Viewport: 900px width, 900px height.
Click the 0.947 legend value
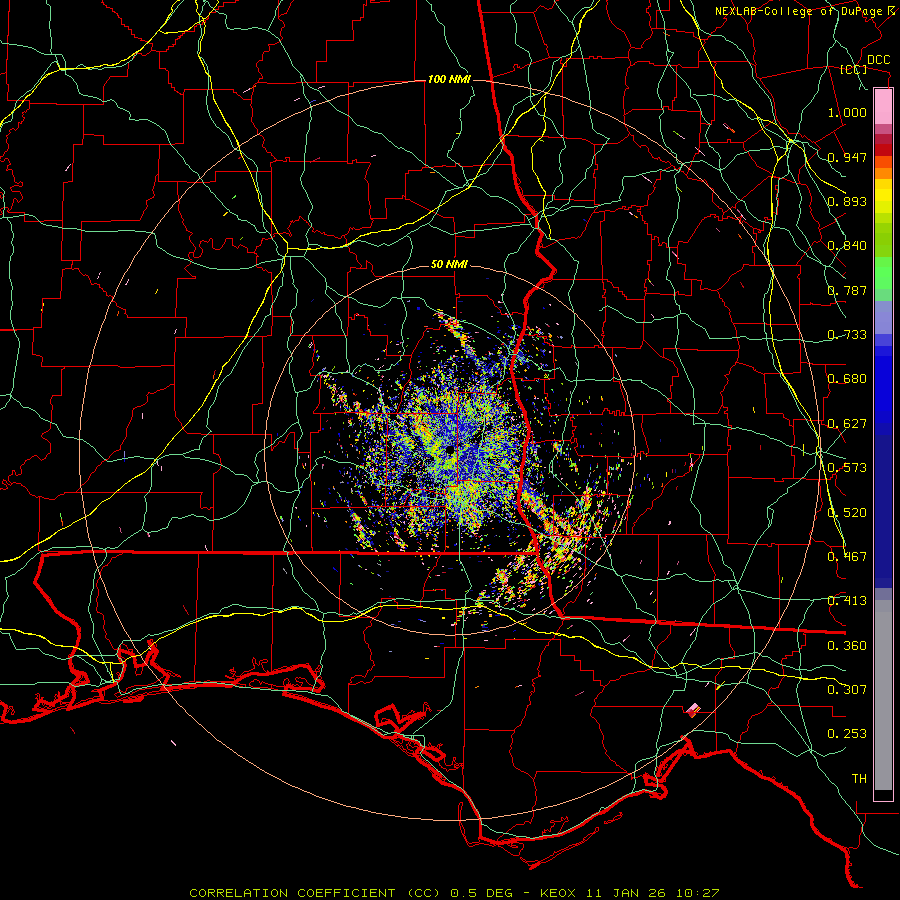point(847,157)
